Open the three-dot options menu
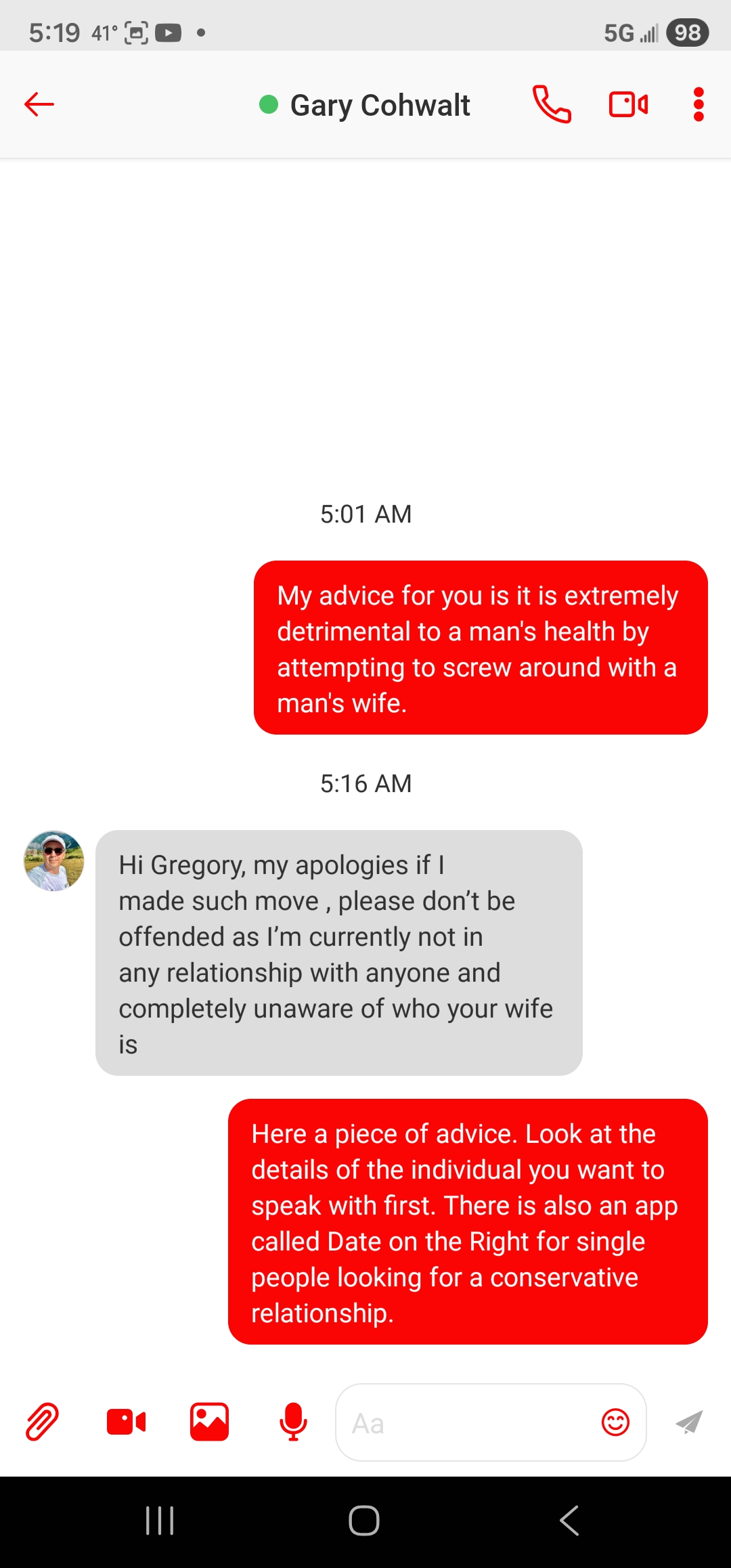The image size is (731, 1568). coord(699,104)
